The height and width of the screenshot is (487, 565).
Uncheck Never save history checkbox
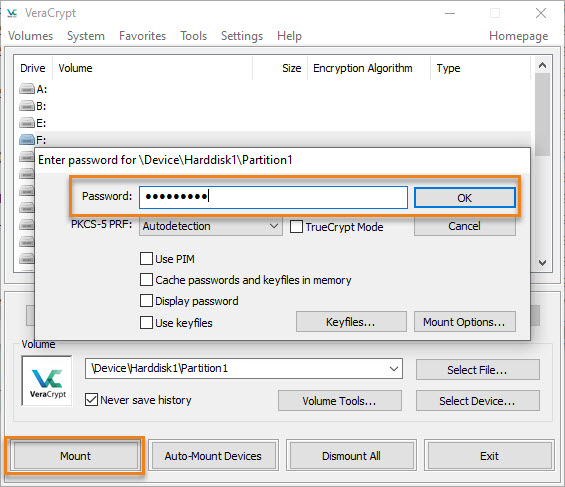(92, 400)
